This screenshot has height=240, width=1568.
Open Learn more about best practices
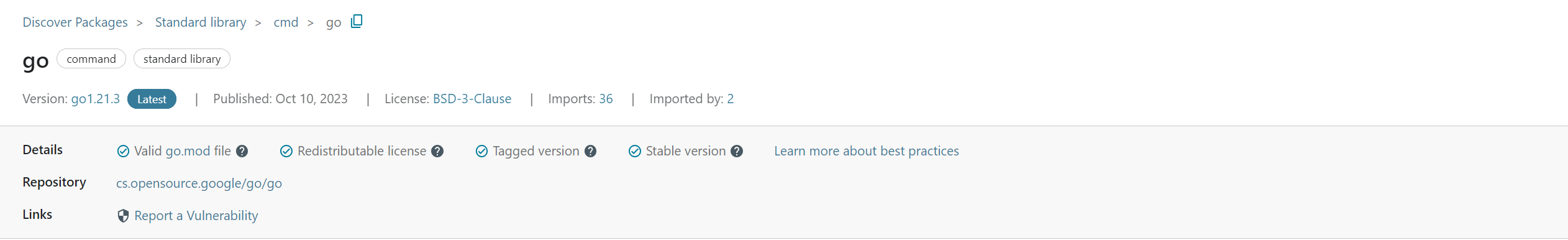867,151
